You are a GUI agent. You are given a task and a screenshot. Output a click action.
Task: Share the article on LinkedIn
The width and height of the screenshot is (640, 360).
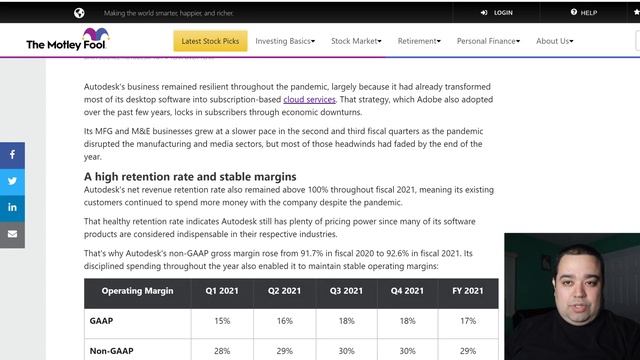coord(12,208)
